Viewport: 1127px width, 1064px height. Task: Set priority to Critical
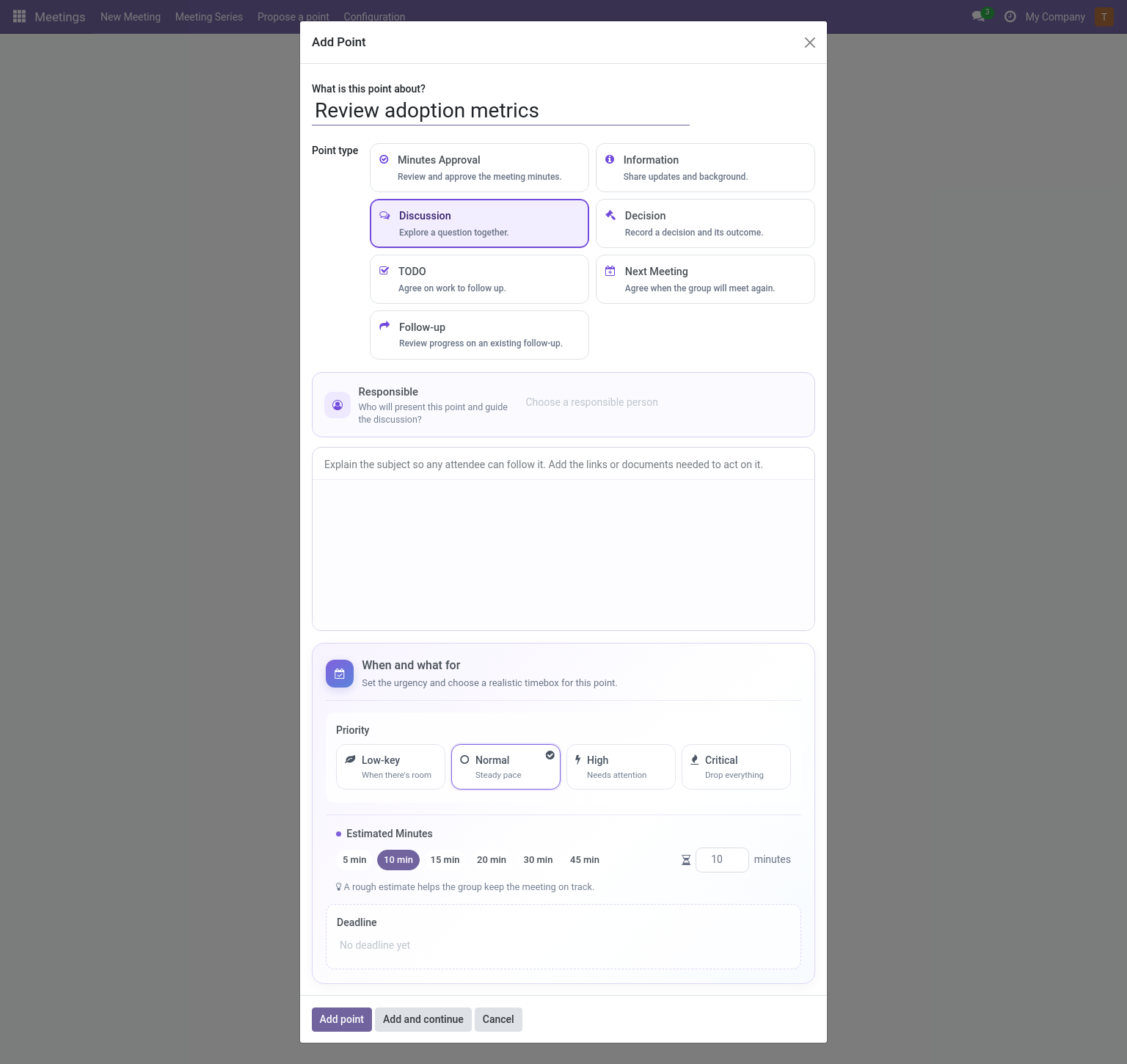[x=736, y=767]
